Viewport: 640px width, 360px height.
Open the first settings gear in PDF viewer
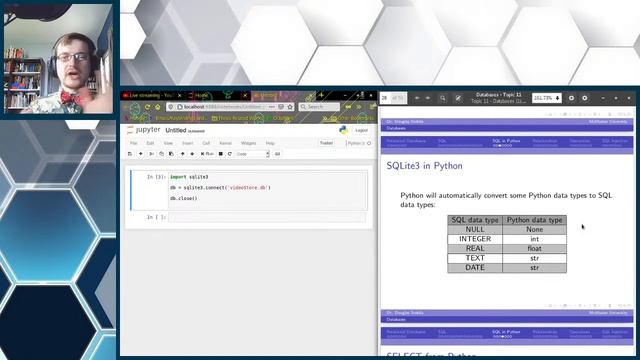tap(571, 98)
